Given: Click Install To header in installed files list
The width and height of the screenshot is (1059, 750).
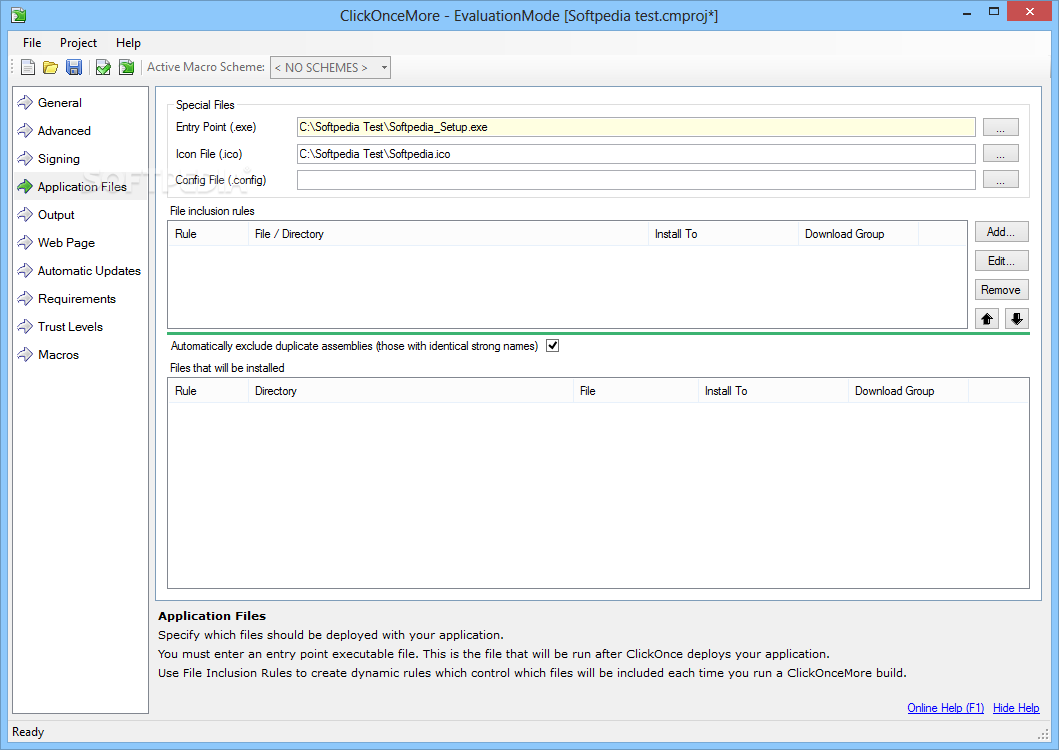Looking at the screenshot, I should tap(773, 391).
